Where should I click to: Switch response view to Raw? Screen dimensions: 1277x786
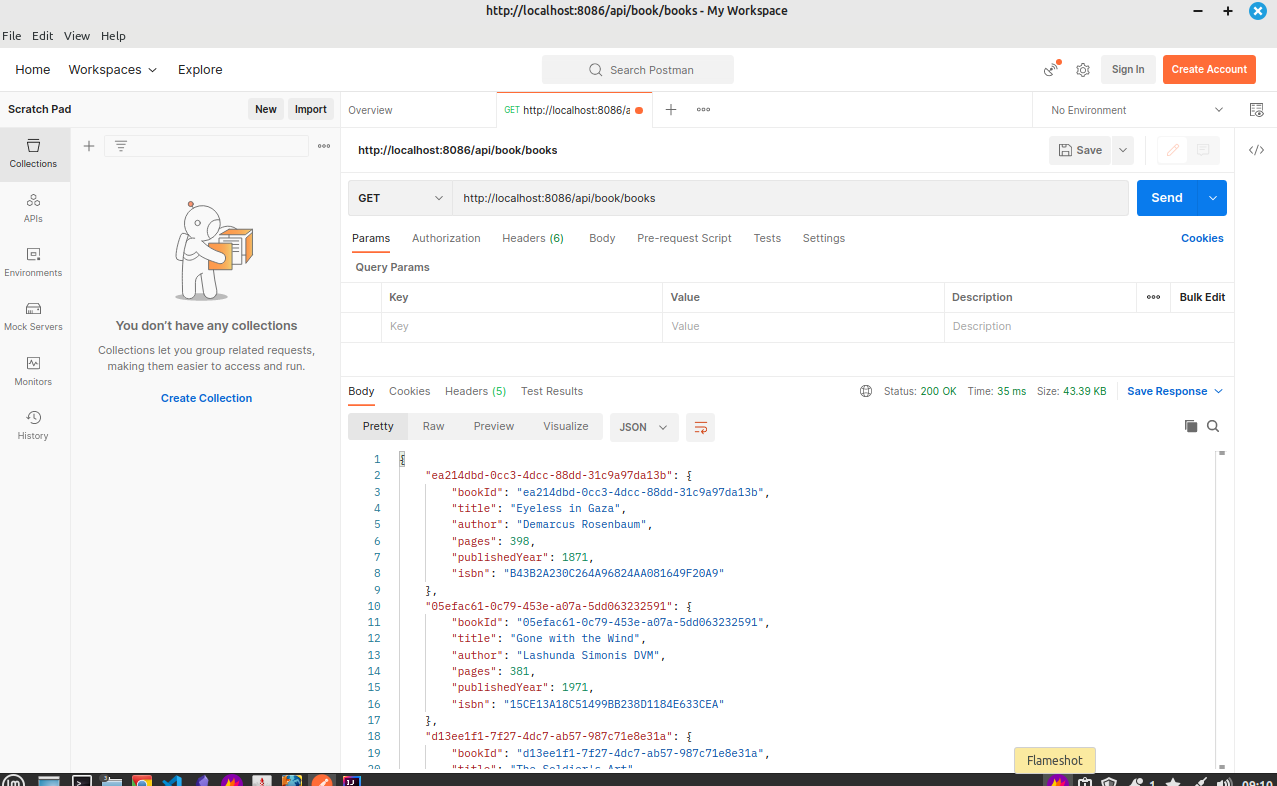point(433,427)
